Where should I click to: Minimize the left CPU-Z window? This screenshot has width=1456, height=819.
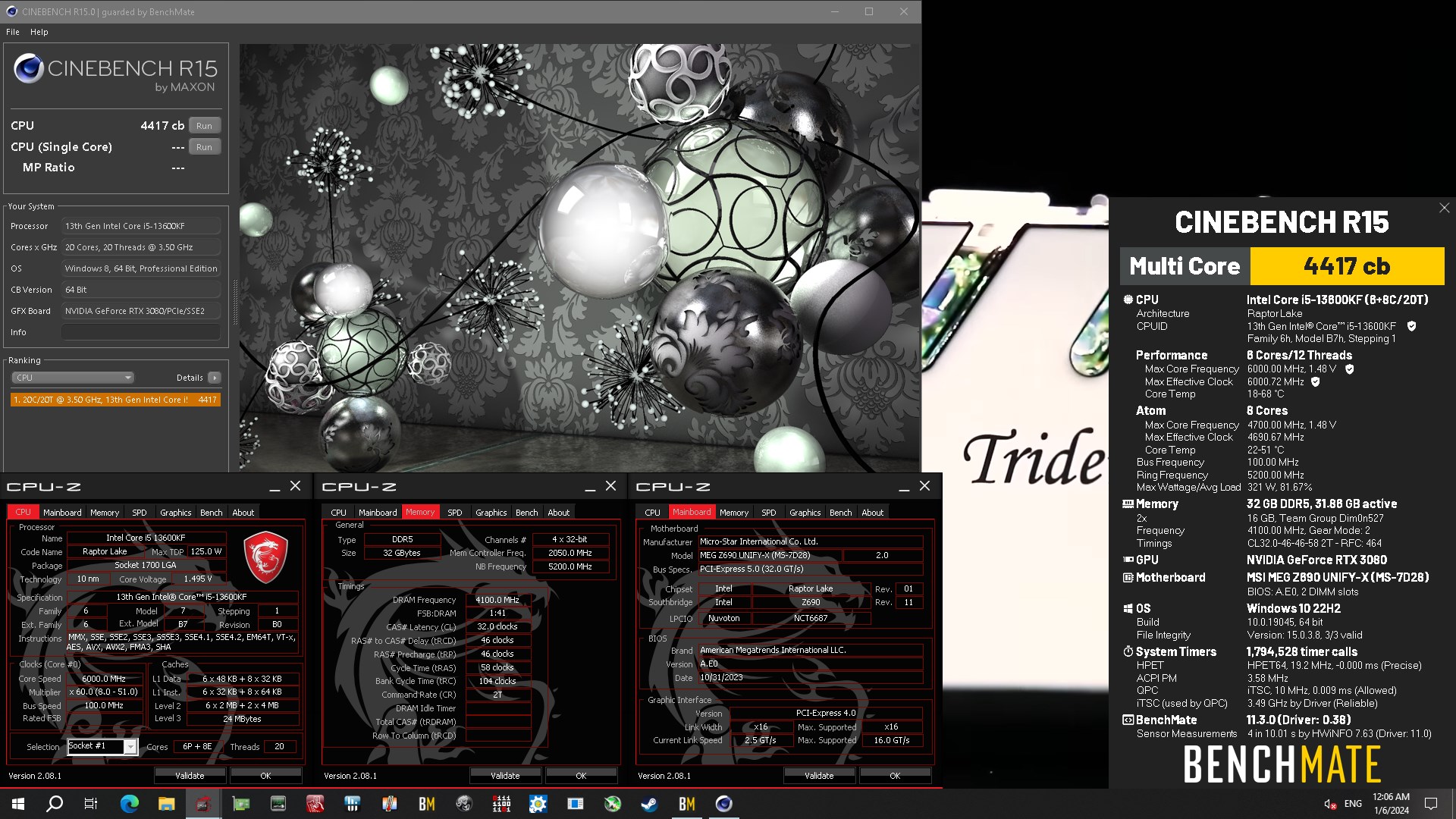(275, 487)
